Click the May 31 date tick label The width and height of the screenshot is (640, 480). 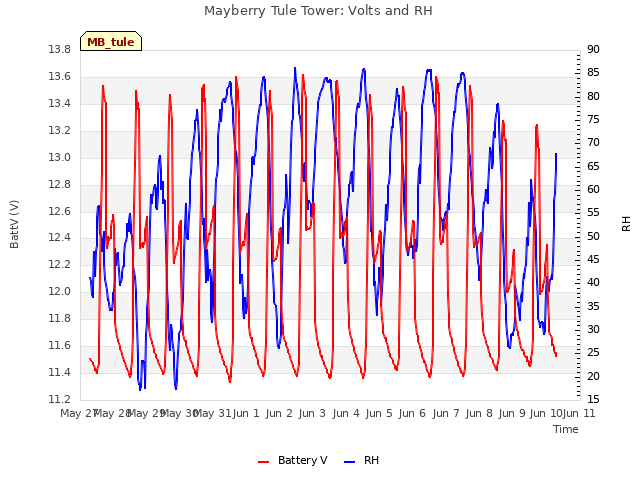212,413
